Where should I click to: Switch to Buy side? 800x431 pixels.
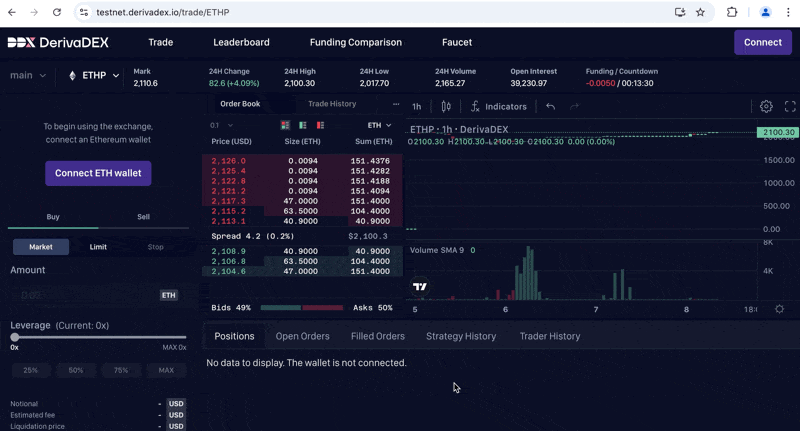(x=53, y=217)
